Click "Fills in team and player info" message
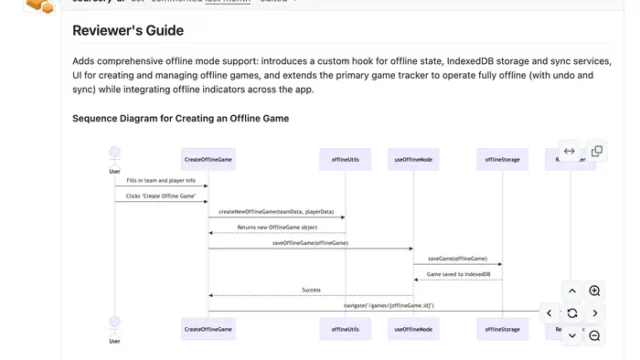The width and height of the screenshot is (640, 360). coord(161,180)
